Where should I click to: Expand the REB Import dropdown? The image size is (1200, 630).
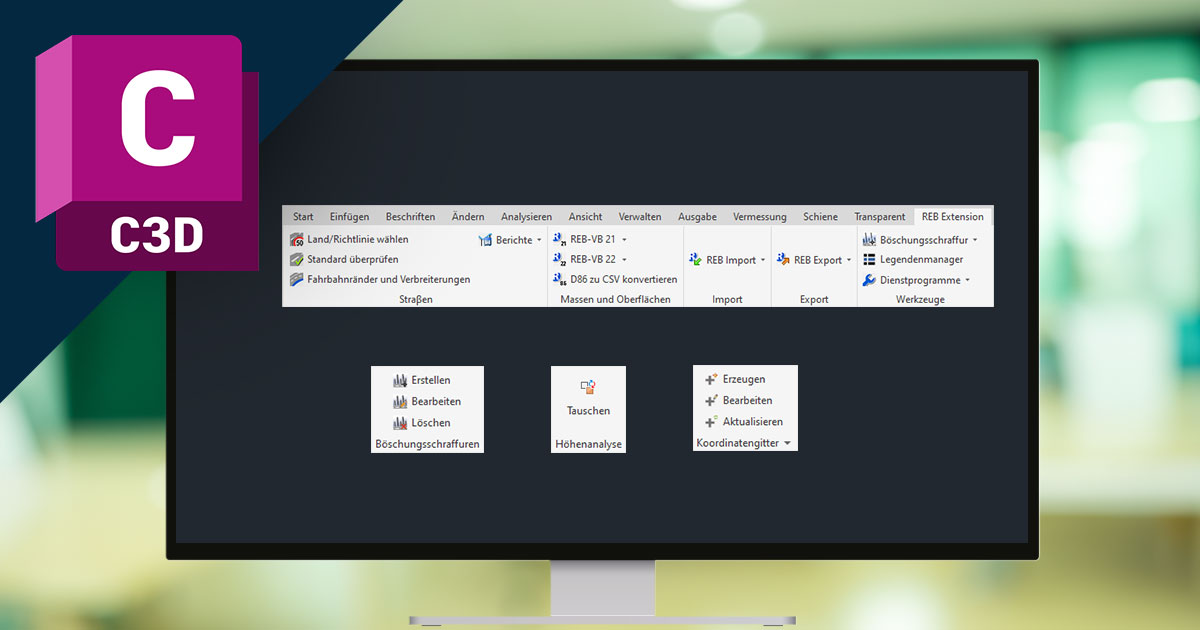coord(763,260)
